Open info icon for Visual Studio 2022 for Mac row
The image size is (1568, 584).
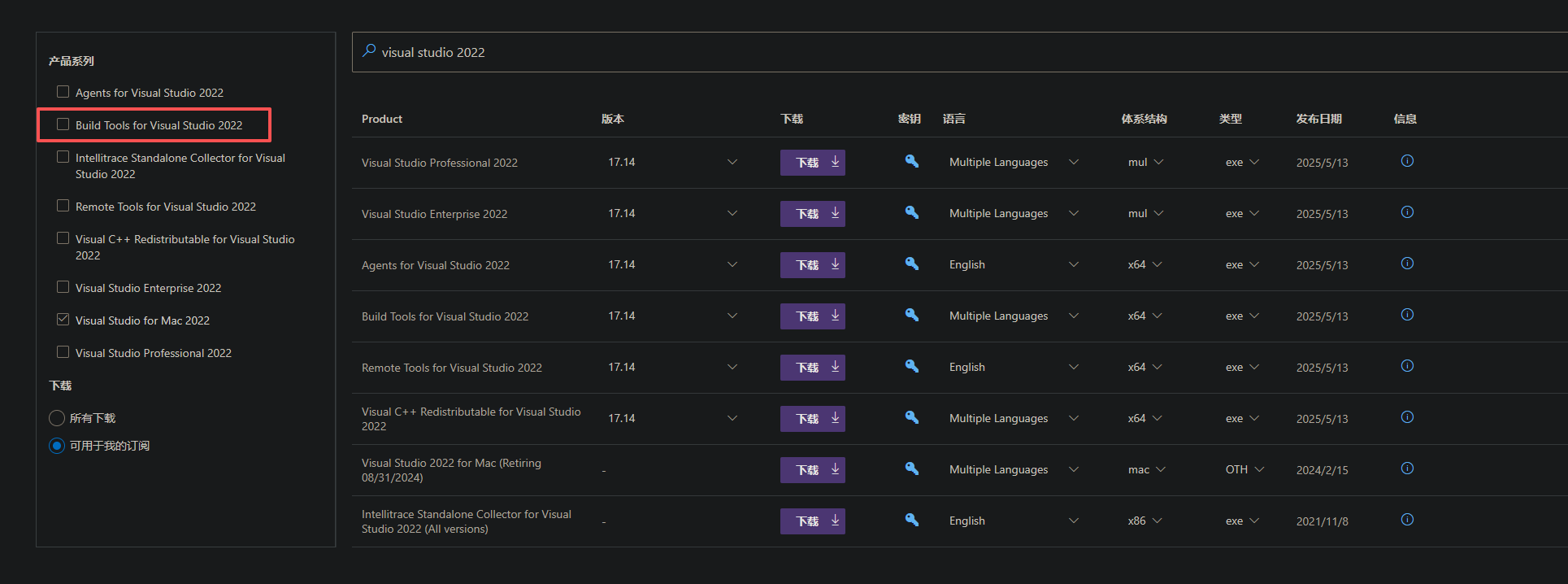[1407, 469]
